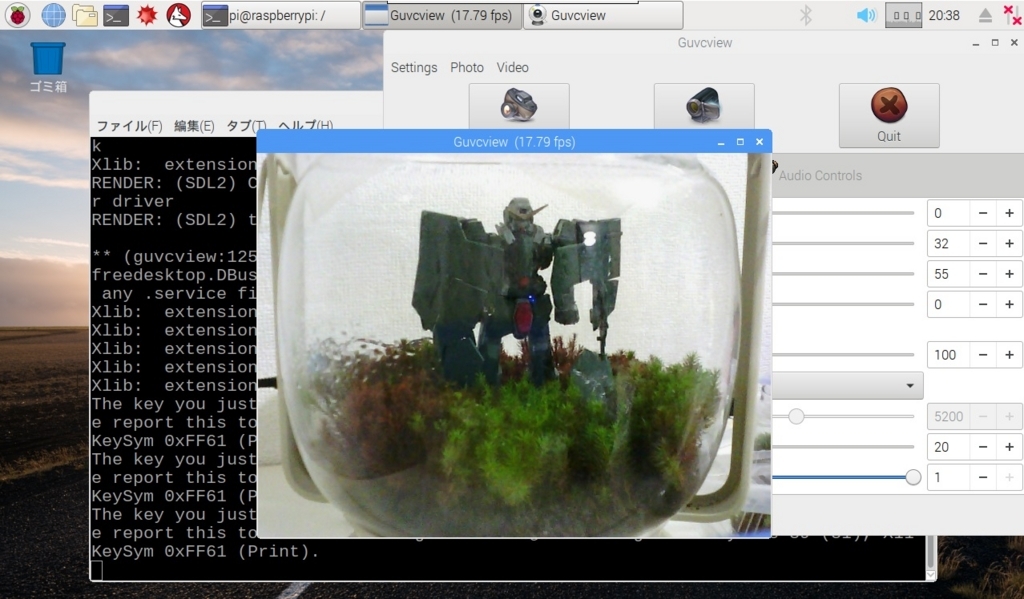Click the CPU usage monitor in the panel

pos(903,15)
